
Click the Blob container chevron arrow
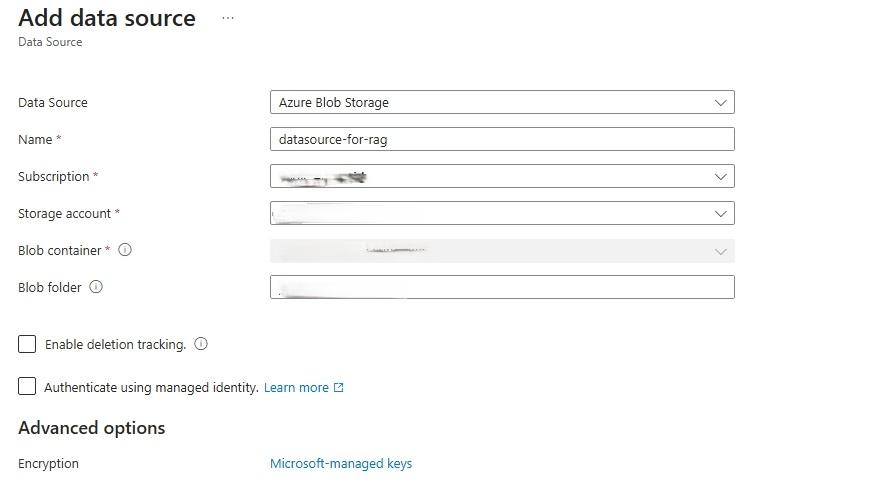(720, 251)
